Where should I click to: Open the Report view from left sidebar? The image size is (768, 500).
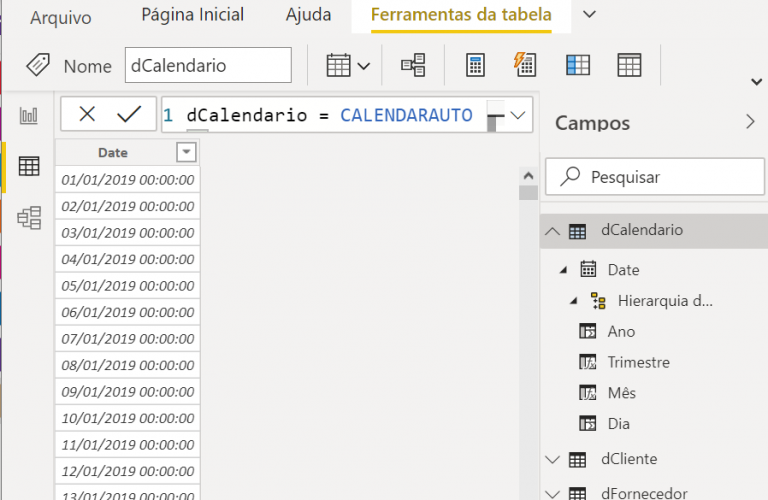coord(29,116)
